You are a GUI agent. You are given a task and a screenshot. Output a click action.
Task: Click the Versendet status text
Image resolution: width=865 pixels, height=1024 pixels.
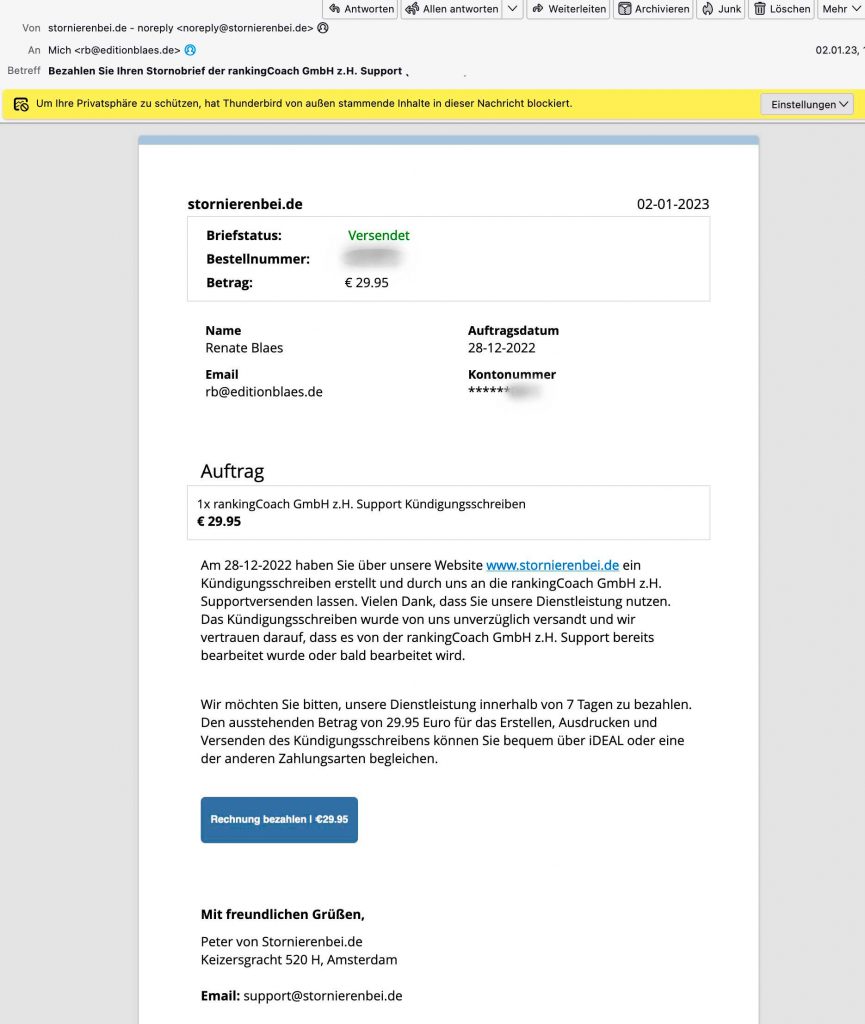[x=379, y=235]
